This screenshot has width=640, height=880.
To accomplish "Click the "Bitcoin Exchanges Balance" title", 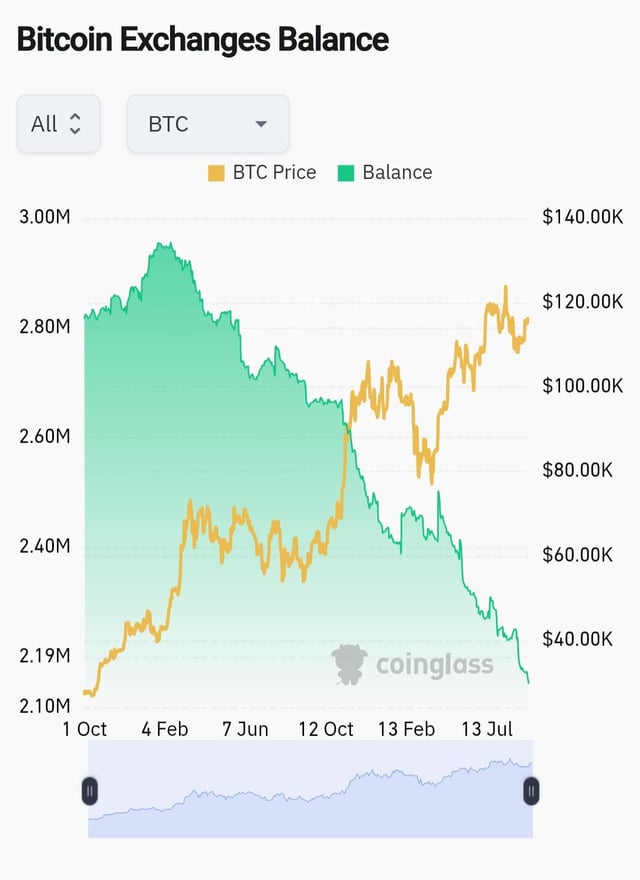I will (x=203, y=41).
